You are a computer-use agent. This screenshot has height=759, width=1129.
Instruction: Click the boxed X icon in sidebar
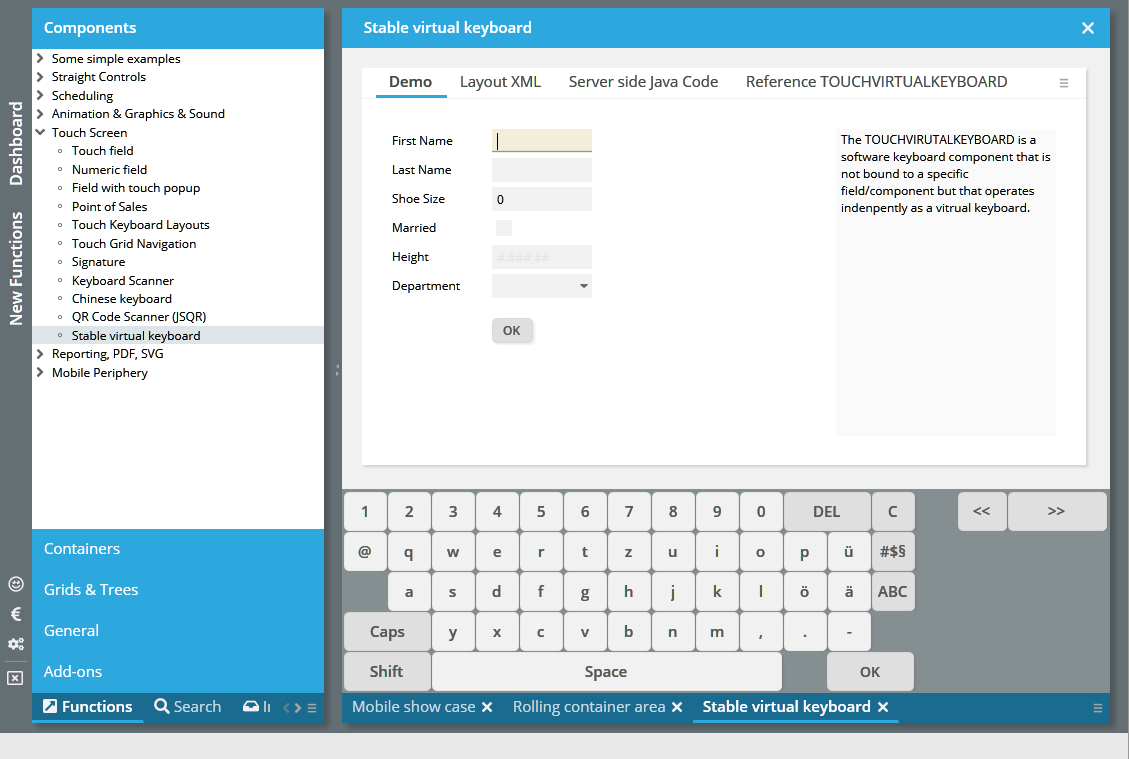[15, 678]
